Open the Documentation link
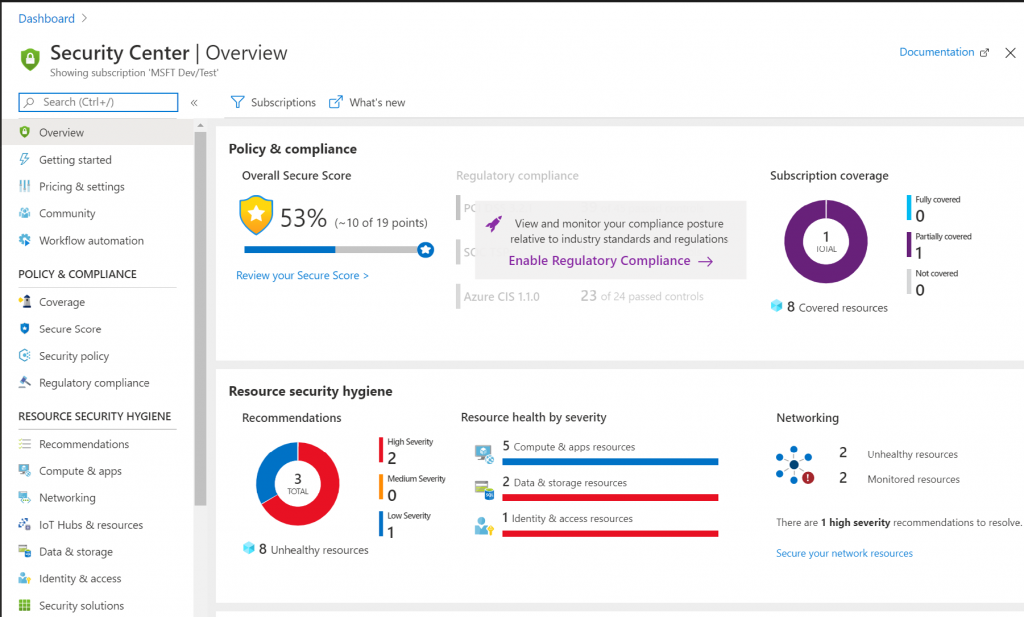 (936, 52)
